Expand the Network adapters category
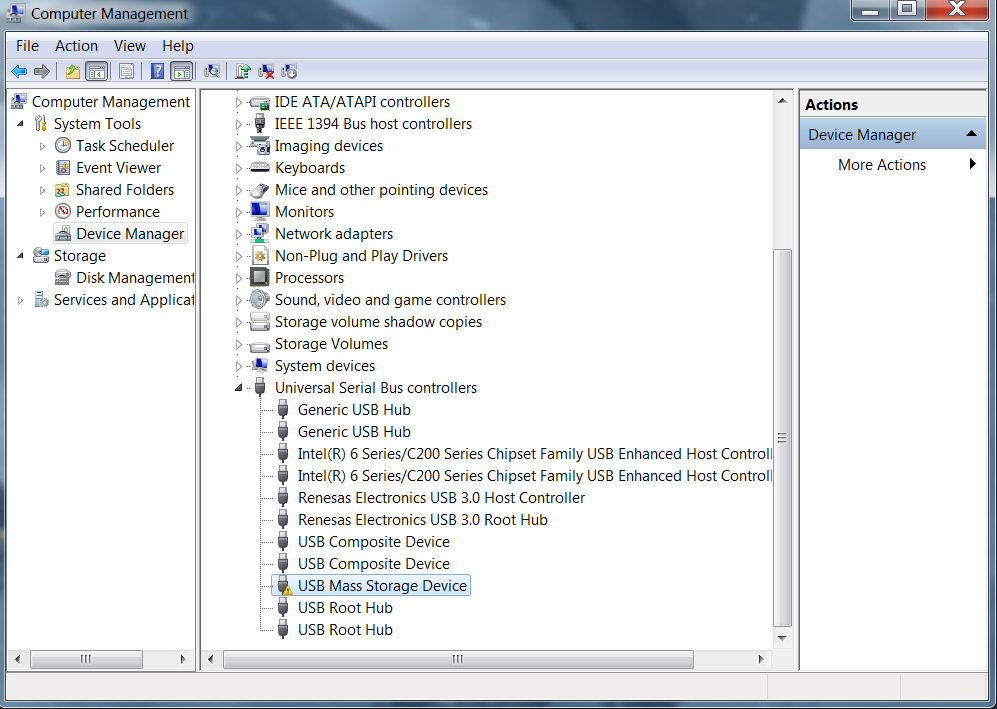Image resolution: width=997 pixels, height=709 pixels. pyautogui.click(x=238, y=234)
